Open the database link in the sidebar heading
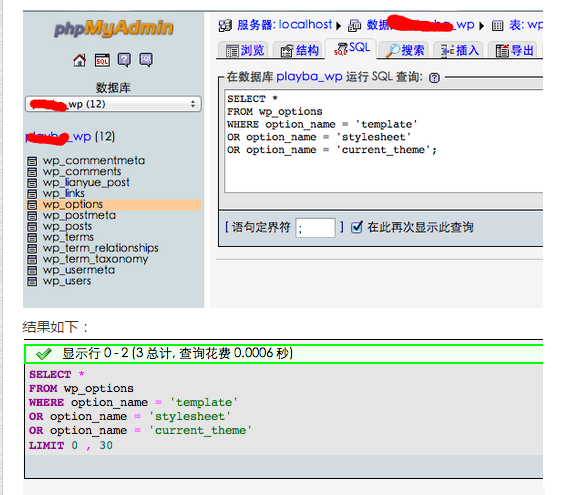 (58, 137)
